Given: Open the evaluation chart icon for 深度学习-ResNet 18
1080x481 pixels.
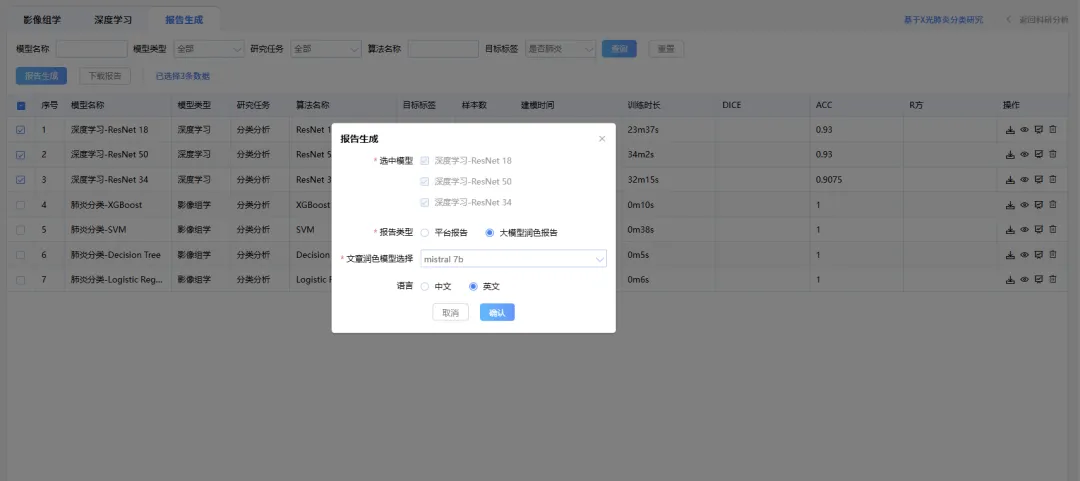Looking at the screenshot, I should tap(1039, 130).
